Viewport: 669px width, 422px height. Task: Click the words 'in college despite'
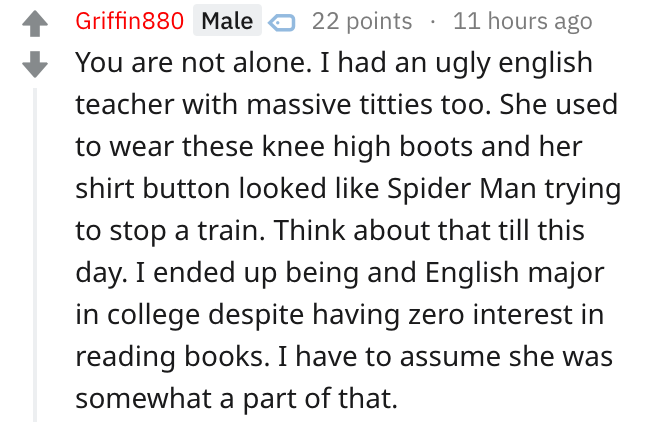click(190, 315)
